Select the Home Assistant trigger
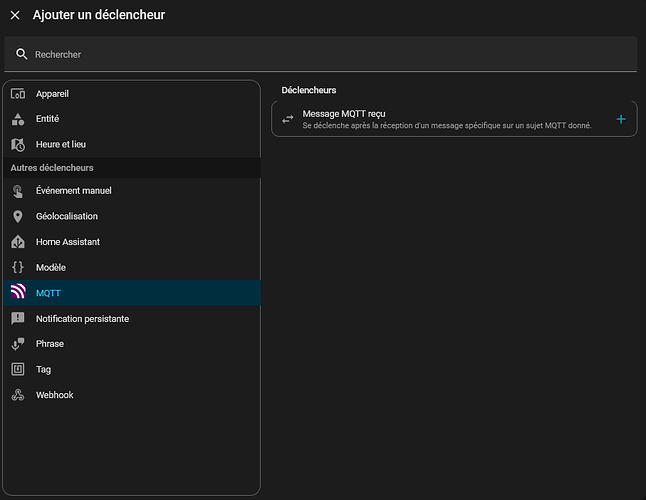Image resolution: width=646 pixels, height=500 pixels. click(x=67, y=242)
